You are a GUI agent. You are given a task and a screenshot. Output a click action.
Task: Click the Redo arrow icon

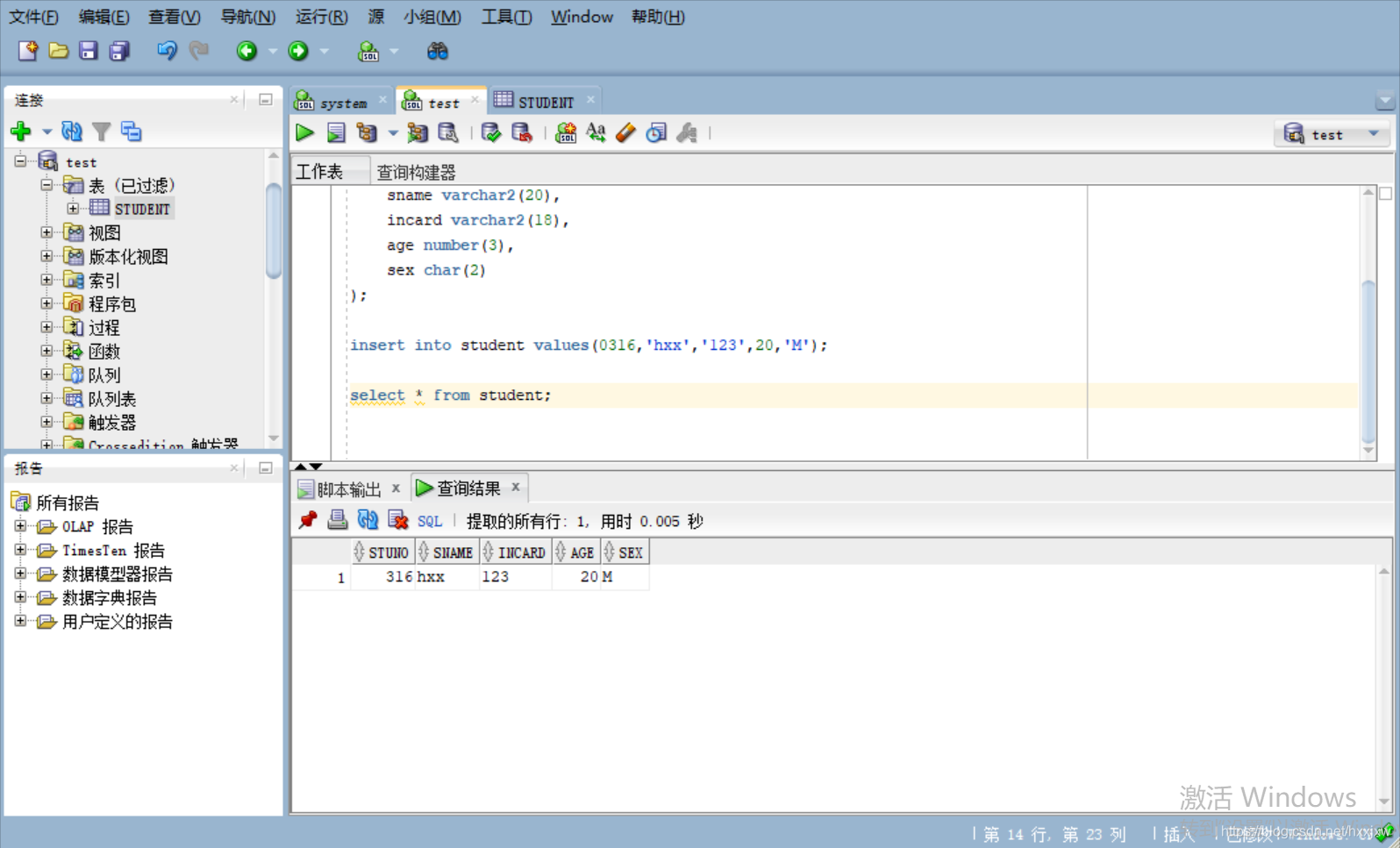pos(199,51)
